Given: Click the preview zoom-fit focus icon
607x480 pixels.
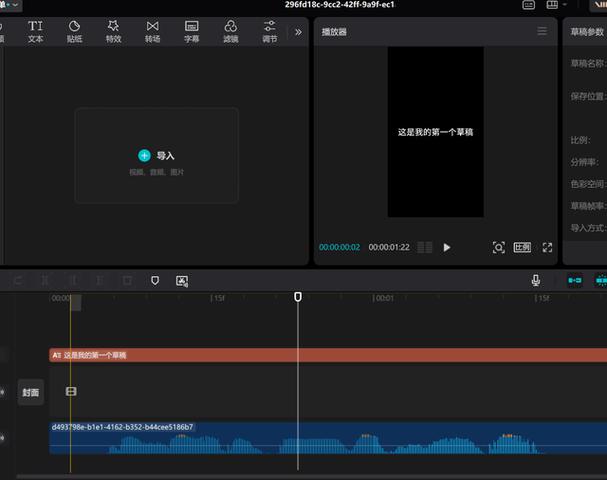Looking at the screenshot, I should pyautogui.click(x=499, y=247).
